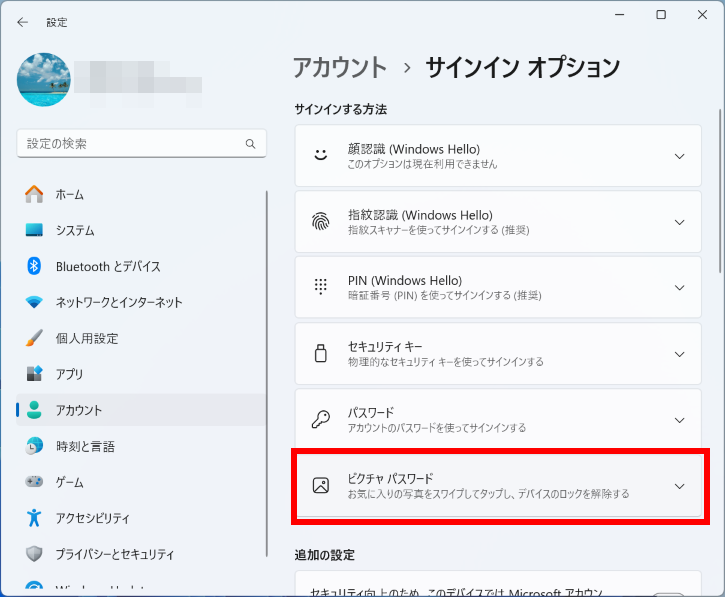Click the fingerprint icon

click(321, 222)
